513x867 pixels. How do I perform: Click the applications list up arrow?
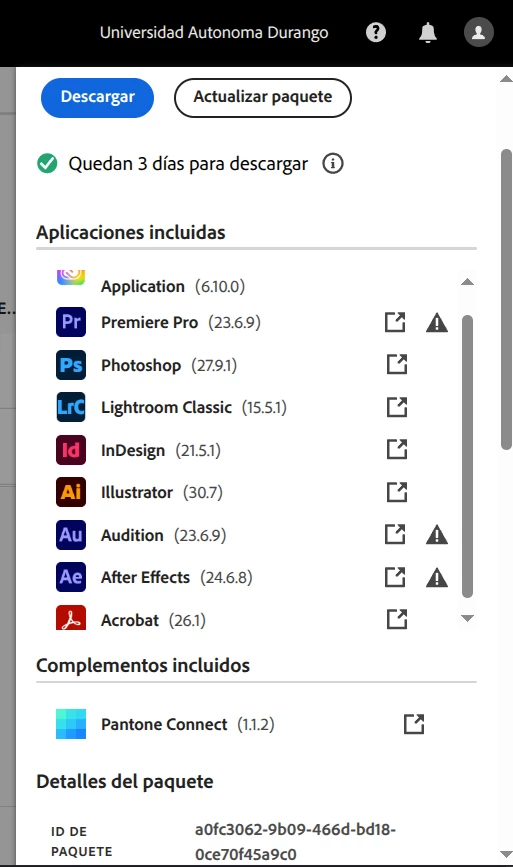tap(467, 282)
